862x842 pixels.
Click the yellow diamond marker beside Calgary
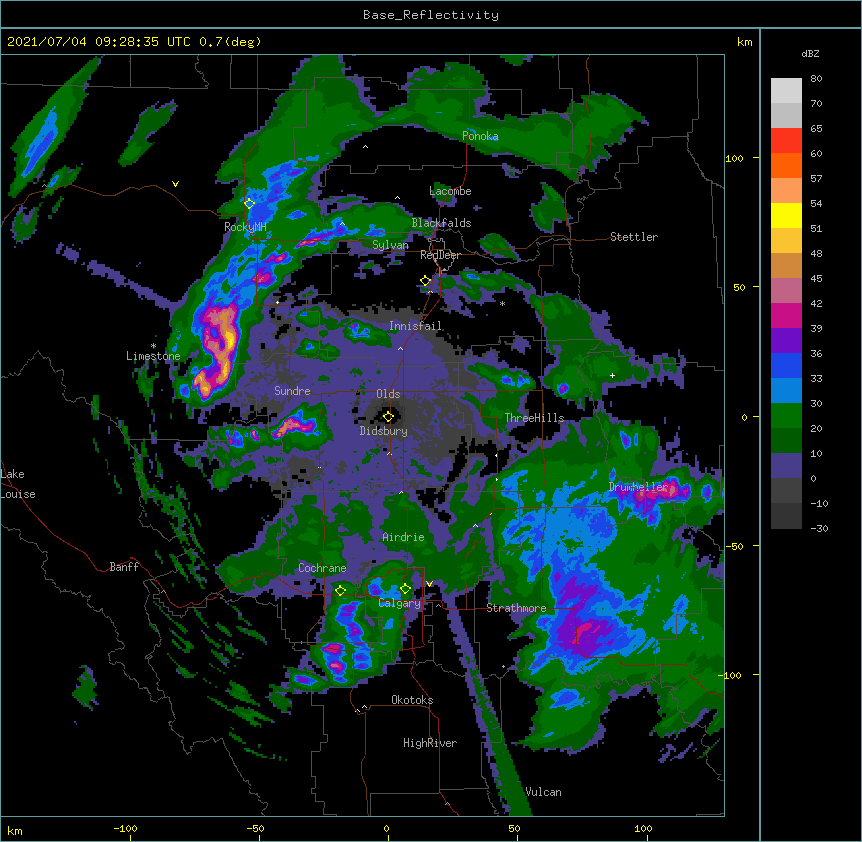click(x=405, y=589)
